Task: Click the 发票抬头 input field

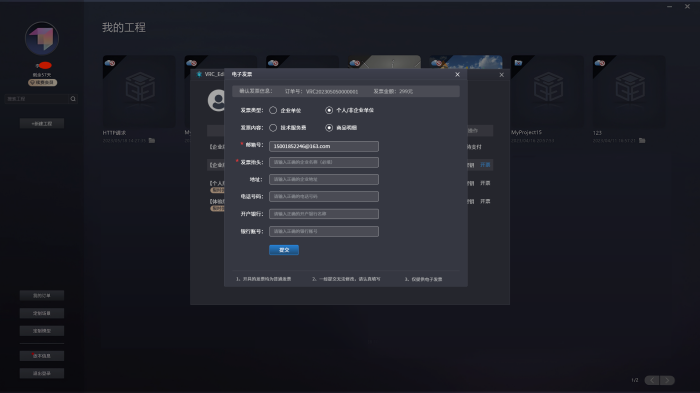Action: [324, 162]
